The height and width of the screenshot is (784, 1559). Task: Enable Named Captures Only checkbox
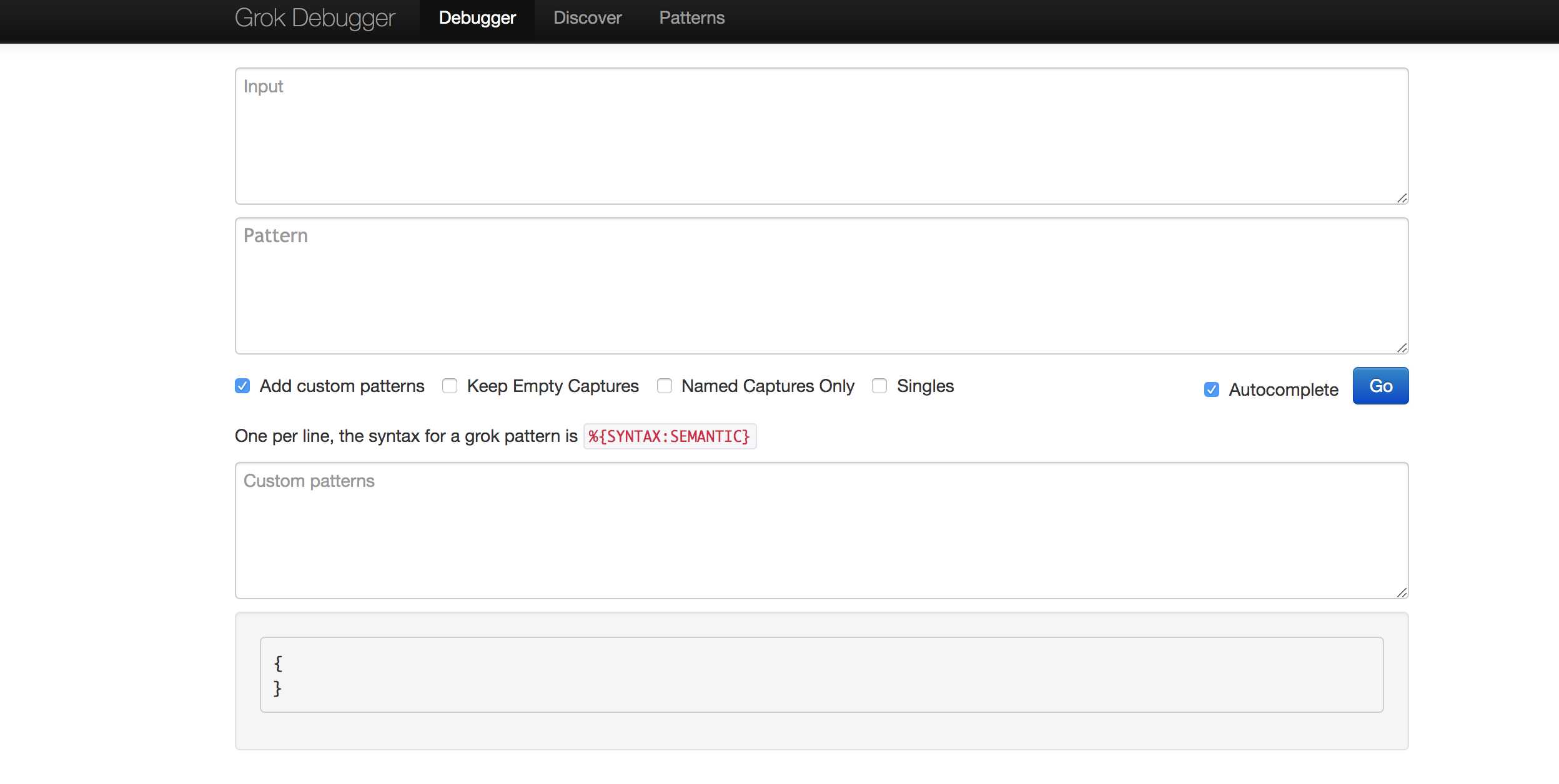[x=665, y=386]
